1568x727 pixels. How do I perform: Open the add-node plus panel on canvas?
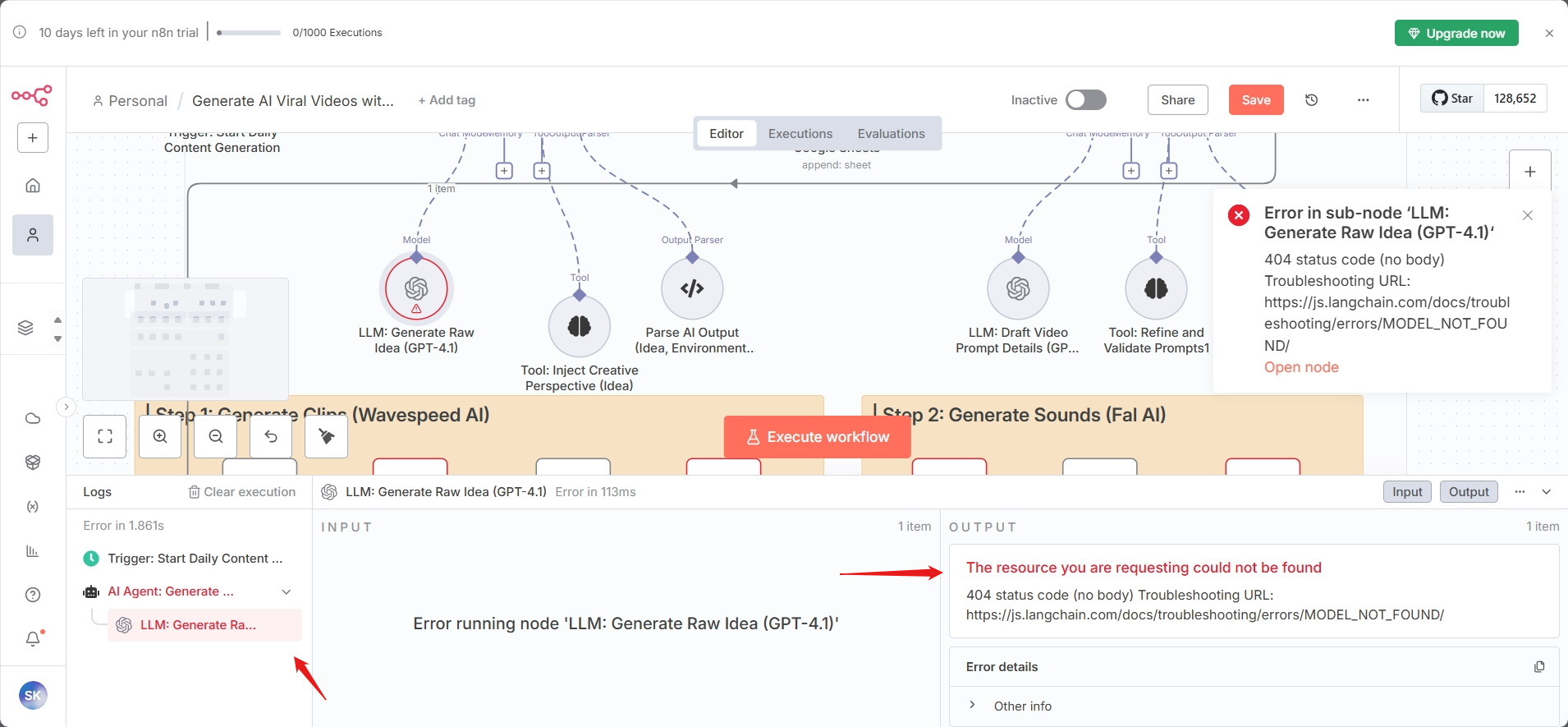[x=1530, y=171]
